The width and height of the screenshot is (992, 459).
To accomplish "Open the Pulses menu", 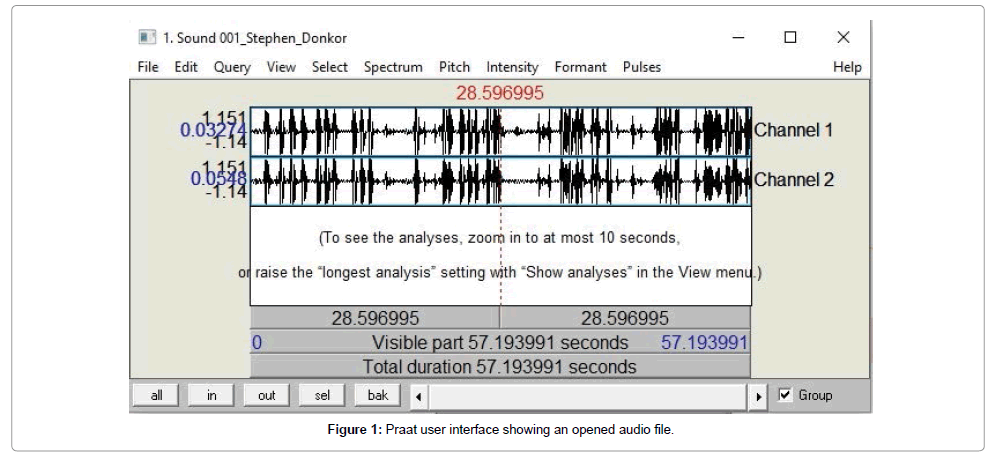I will pyautogui.click(x=641, y=67).
